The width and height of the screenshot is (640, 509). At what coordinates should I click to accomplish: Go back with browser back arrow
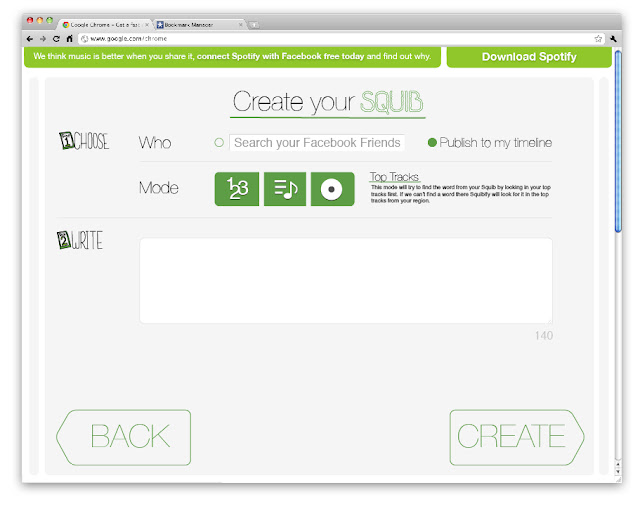pyautogui.click(x=30, y=39)
